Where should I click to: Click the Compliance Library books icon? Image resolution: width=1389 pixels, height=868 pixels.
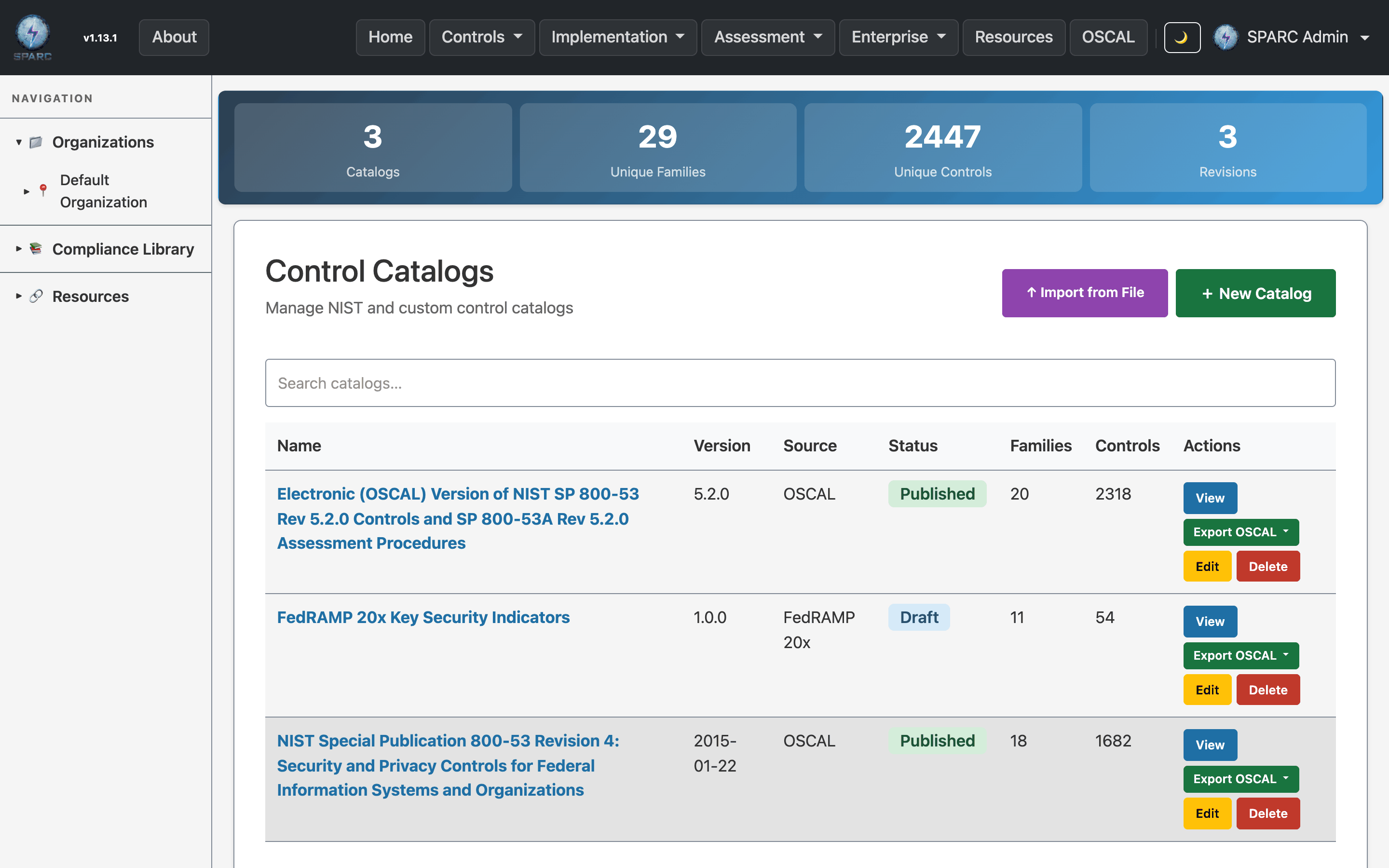point(36,248)
